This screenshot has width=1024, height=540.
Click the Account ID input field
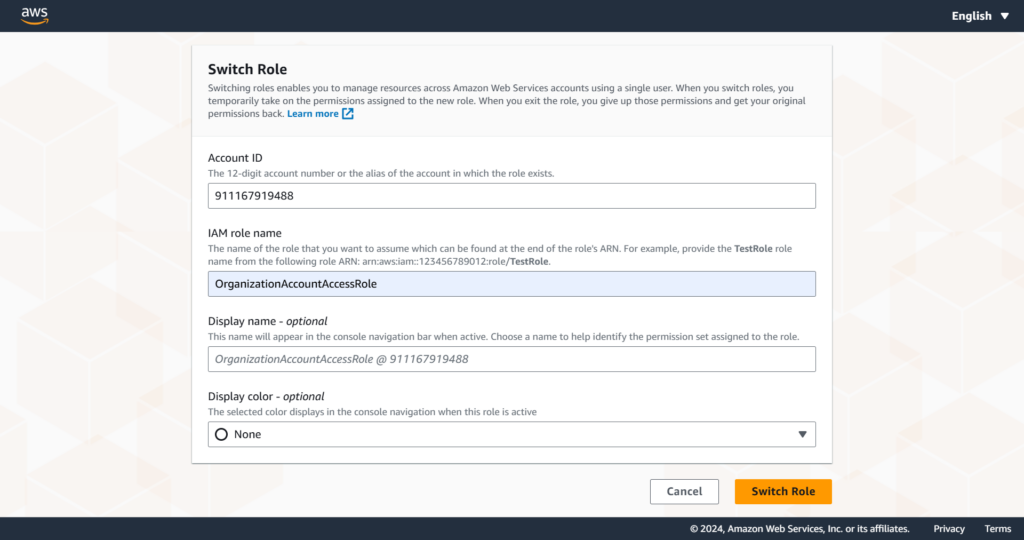[511, 196]
